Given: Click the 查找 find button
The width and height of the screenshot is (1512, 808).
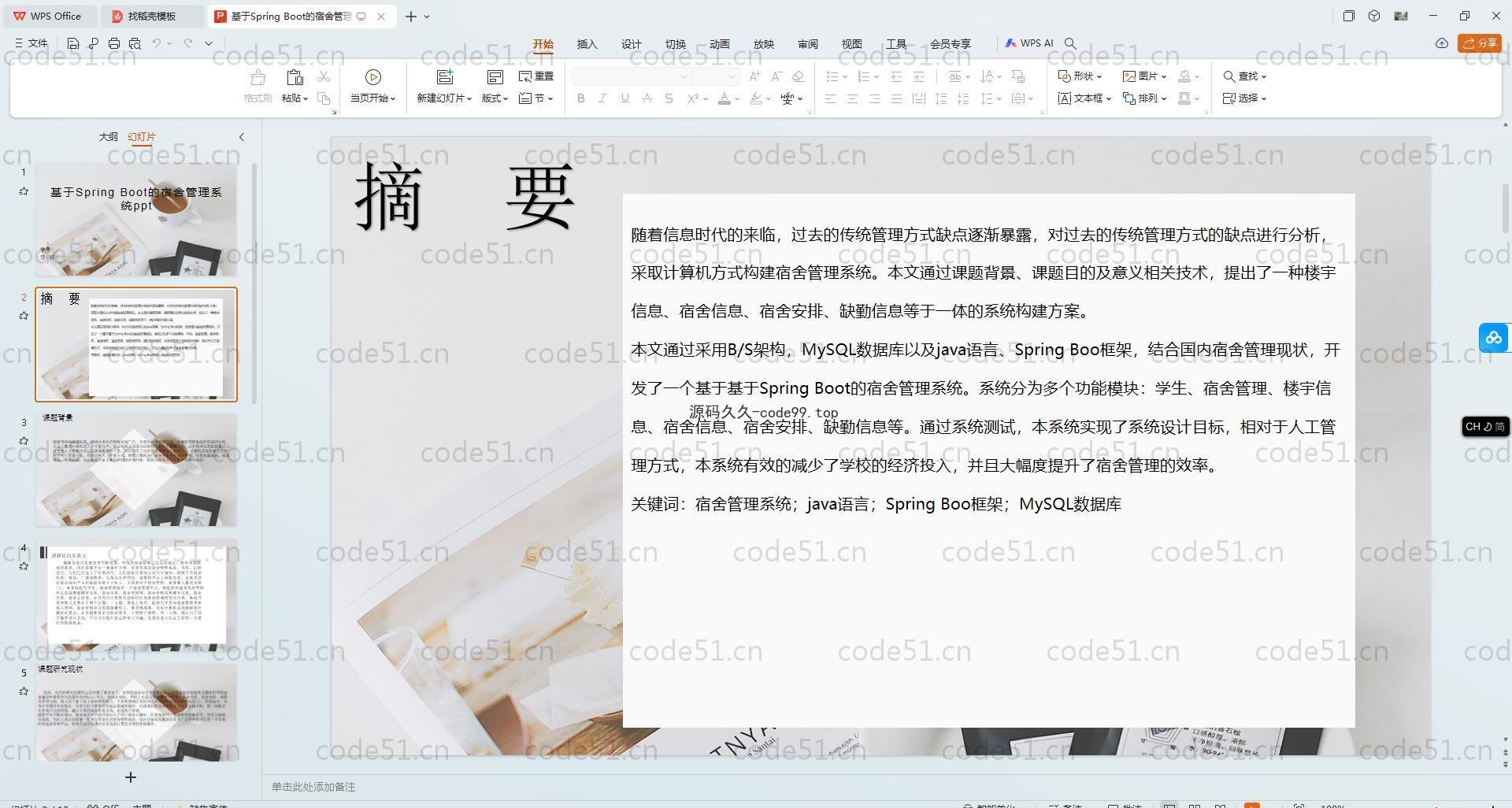Looking at the screenshot, I should pyautogui.click(x=1244, y=76).
